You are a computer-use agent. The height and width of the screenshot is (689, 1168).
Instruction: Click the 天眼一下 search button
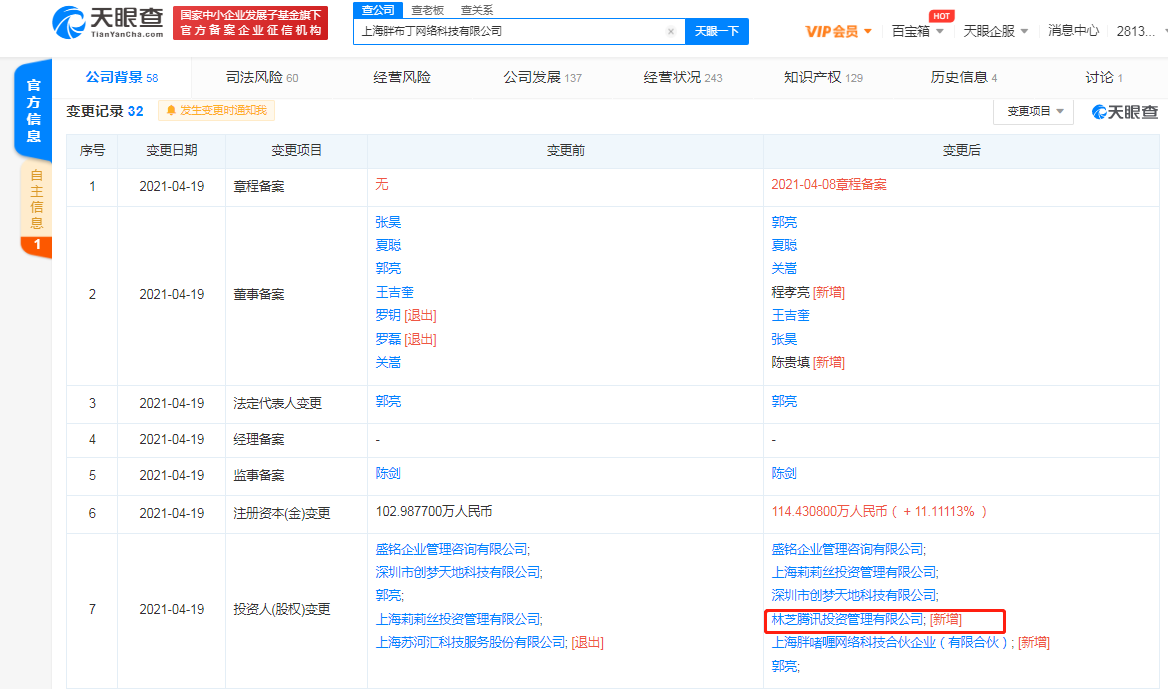(716, 31)
